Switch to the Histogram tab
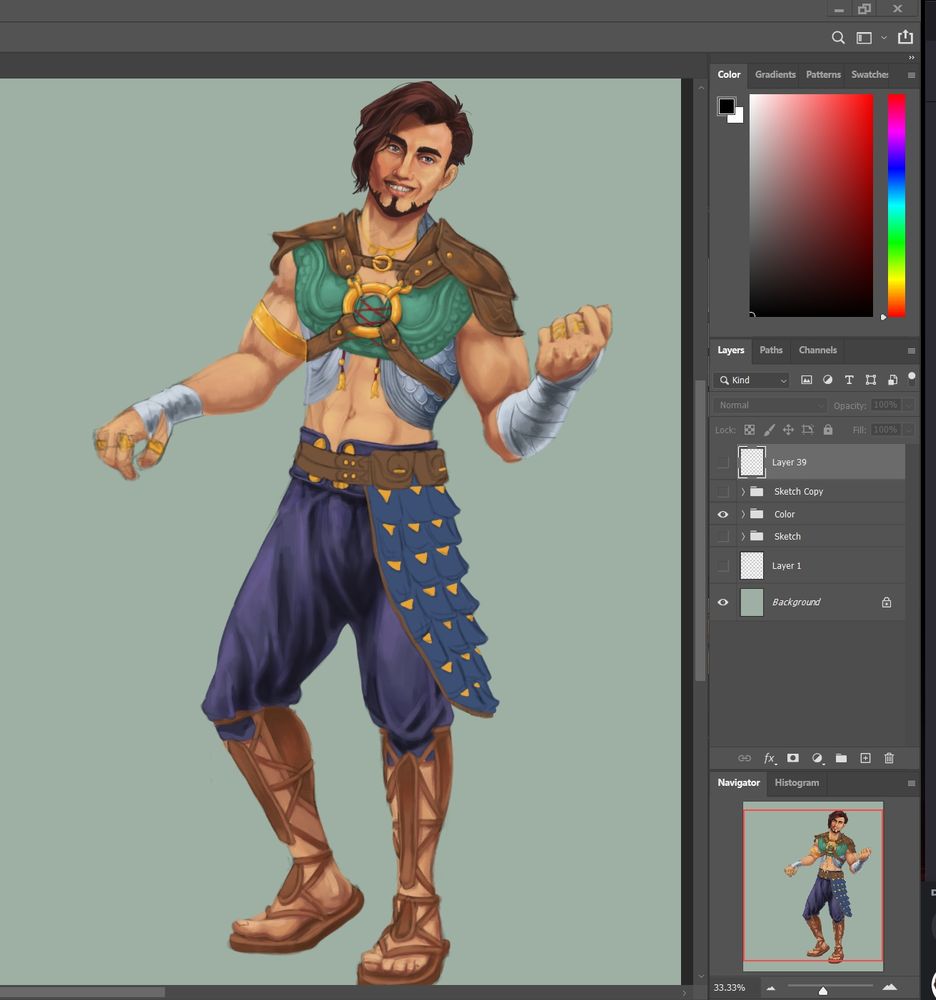 pyautogui.click(x=796, y=783)
